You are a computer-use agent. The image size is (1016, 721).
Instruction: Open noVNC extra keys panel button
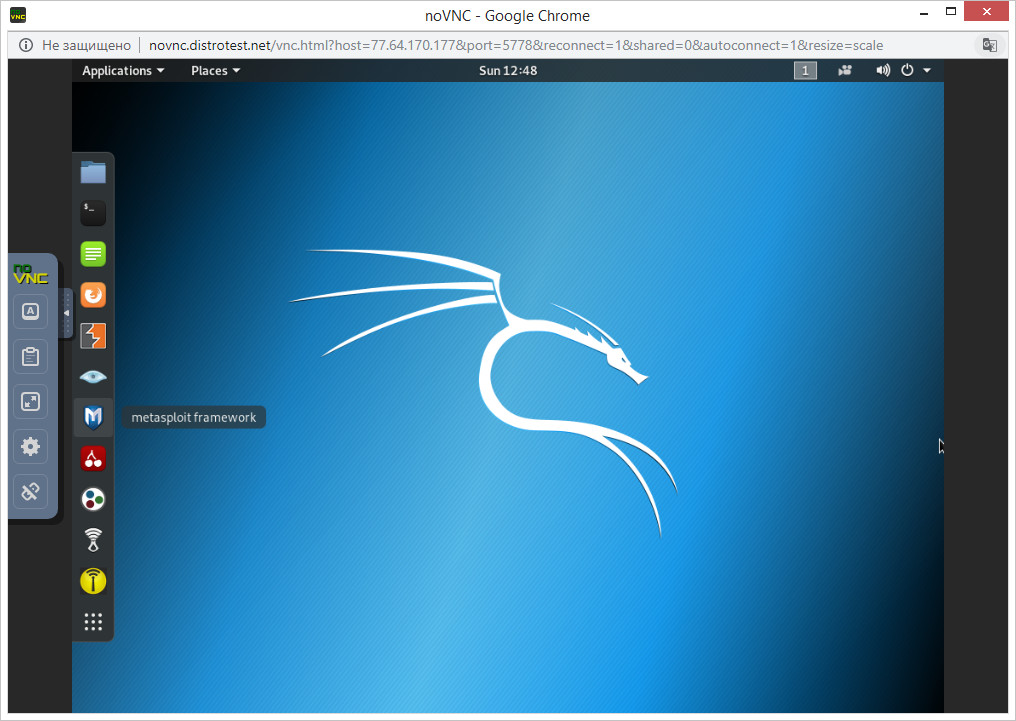click(x=30, y=312)
